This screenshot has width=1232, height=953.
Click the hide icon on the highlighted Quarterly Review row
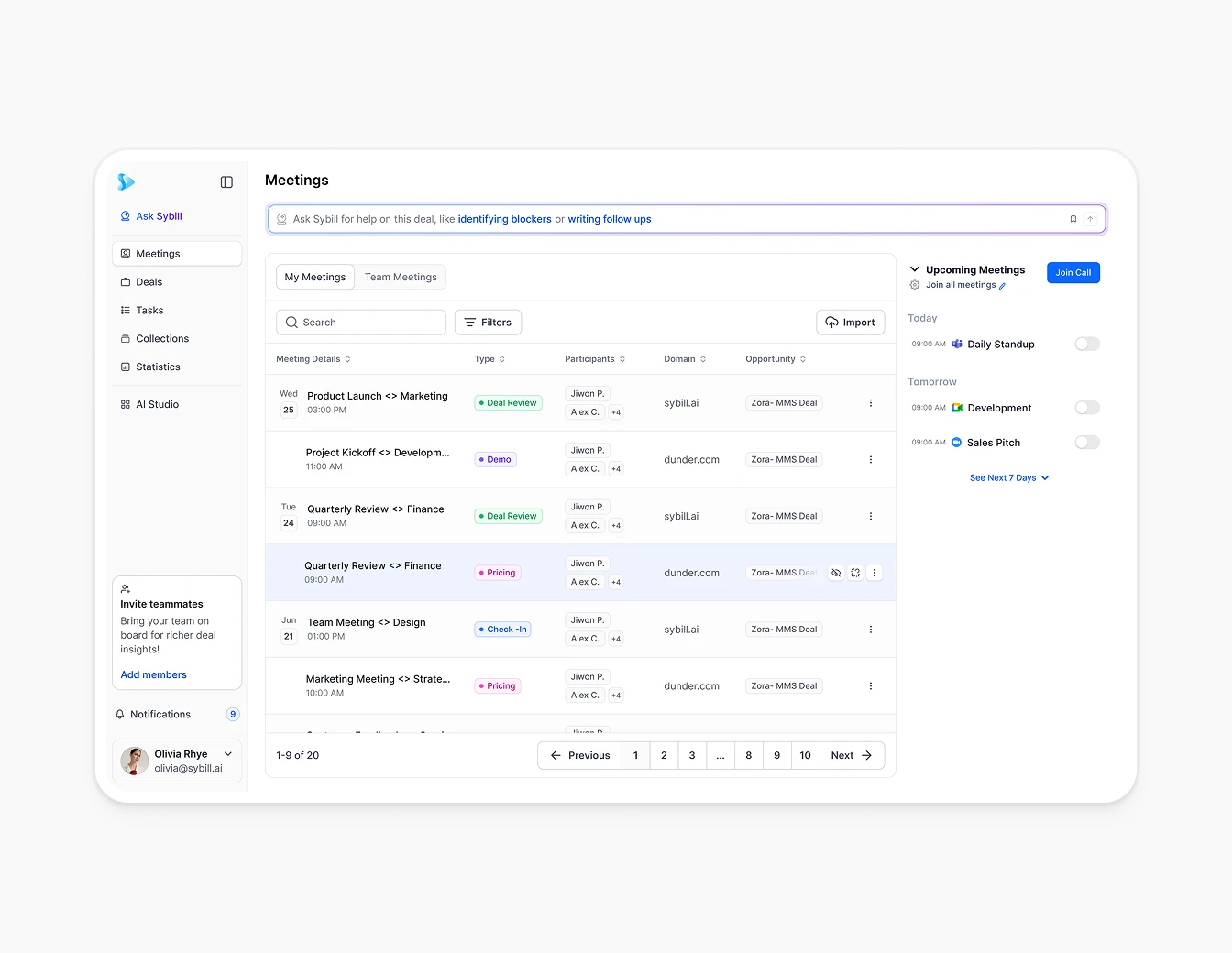pos(835,572)
